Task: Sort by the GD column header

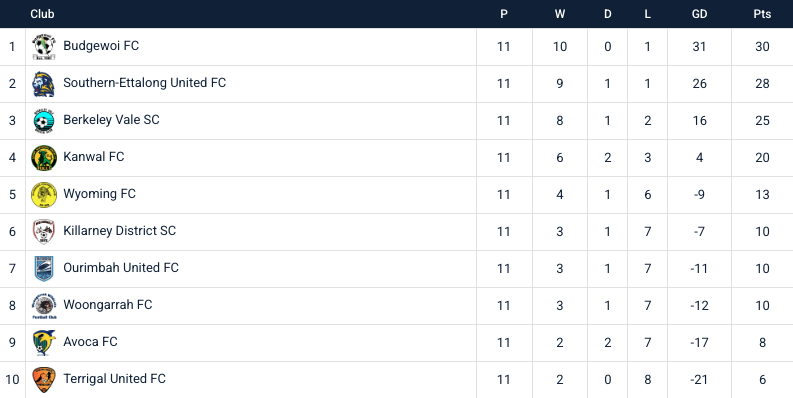Action: [699, 14]
